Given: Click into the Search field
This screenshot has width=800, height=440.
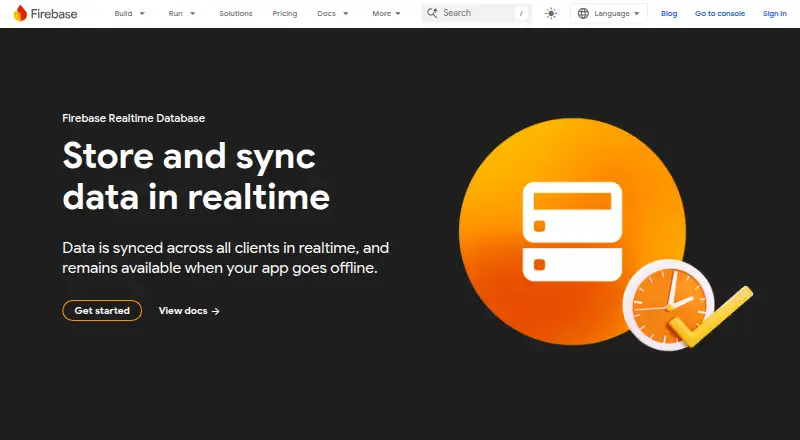Looking at the screenshot, I should point(477,13).
